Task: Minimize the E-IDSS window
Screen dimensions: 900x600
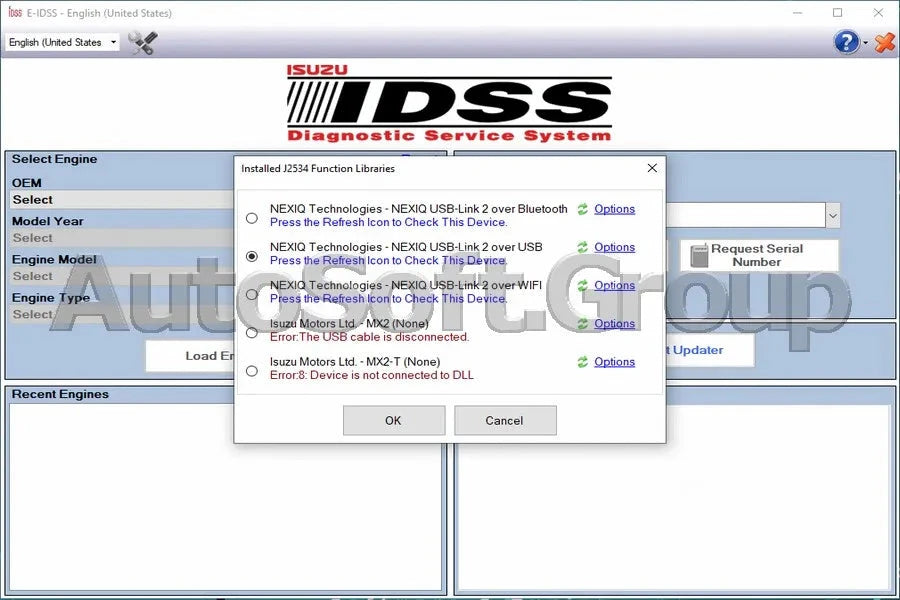Action: [x=797, y=13]
